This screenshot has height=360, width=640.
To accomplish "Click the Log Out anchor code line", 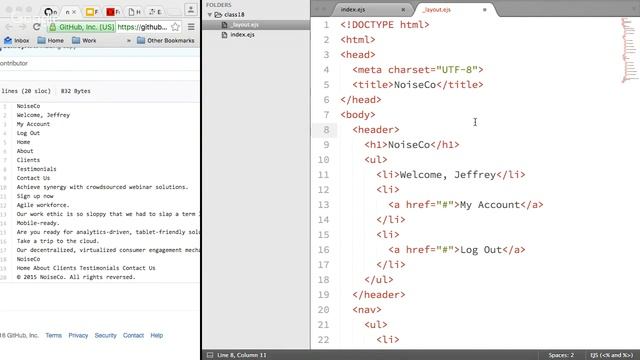I will click(457, 250).
